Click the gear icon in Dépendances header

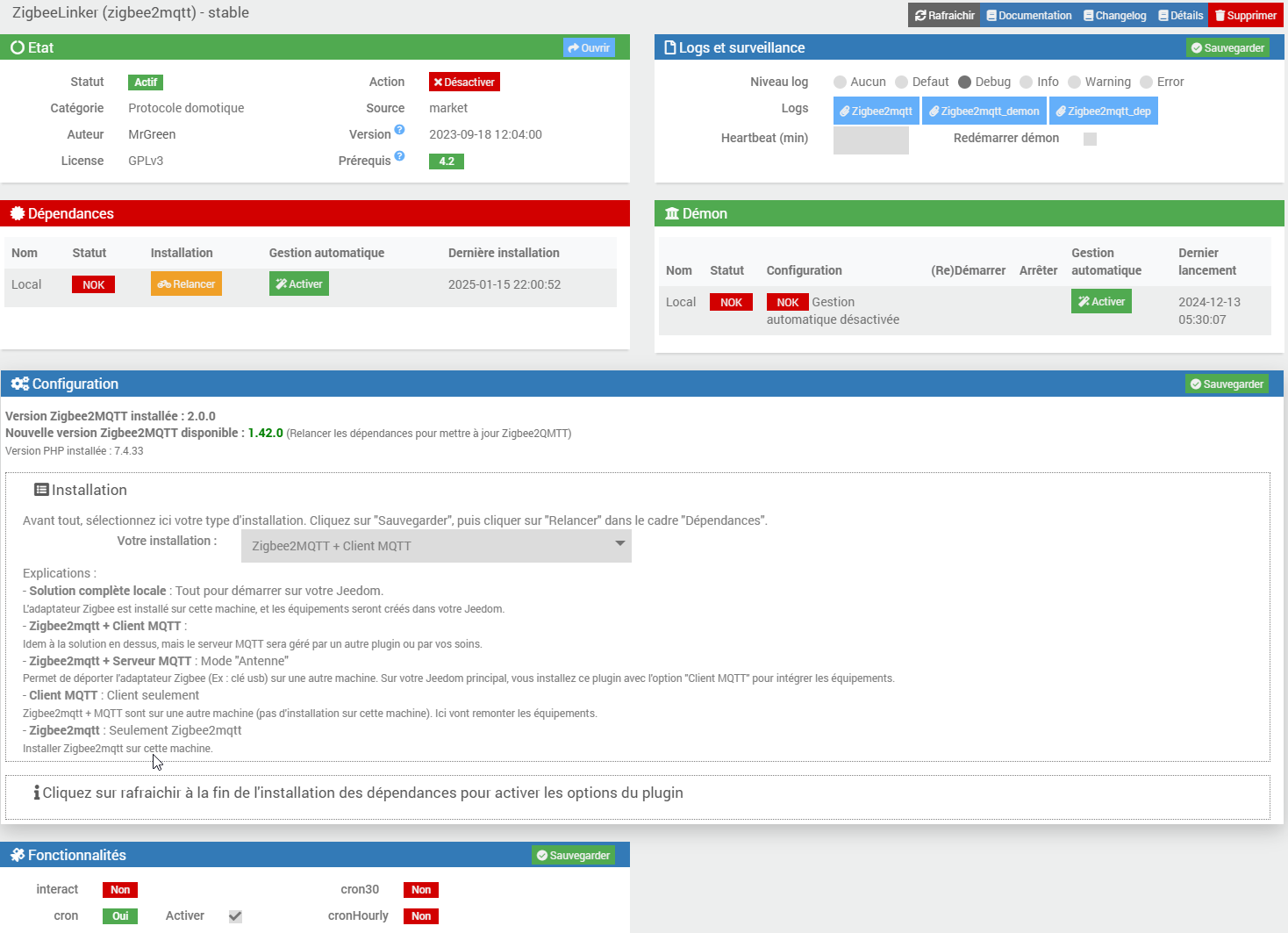(x=18, y=213)
